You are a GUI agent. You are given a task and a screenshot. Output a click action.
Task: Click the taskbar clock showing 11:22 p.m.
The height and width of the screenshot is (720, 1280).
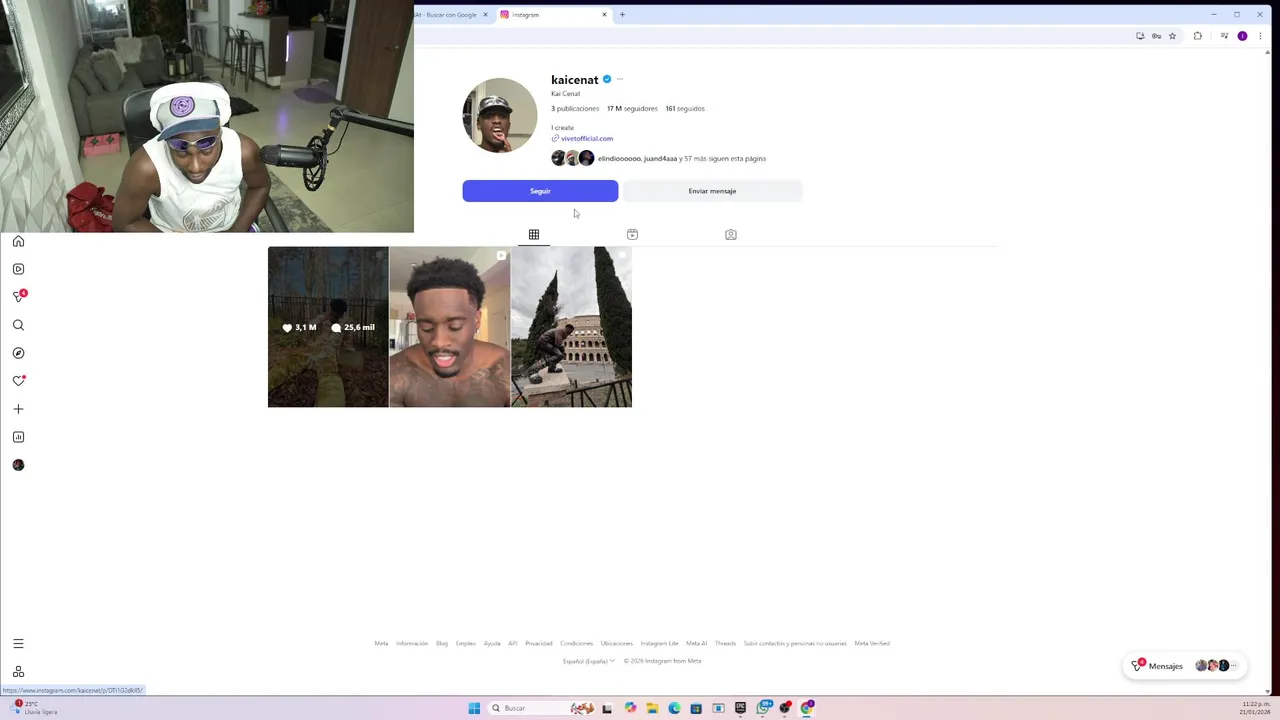1255,708
